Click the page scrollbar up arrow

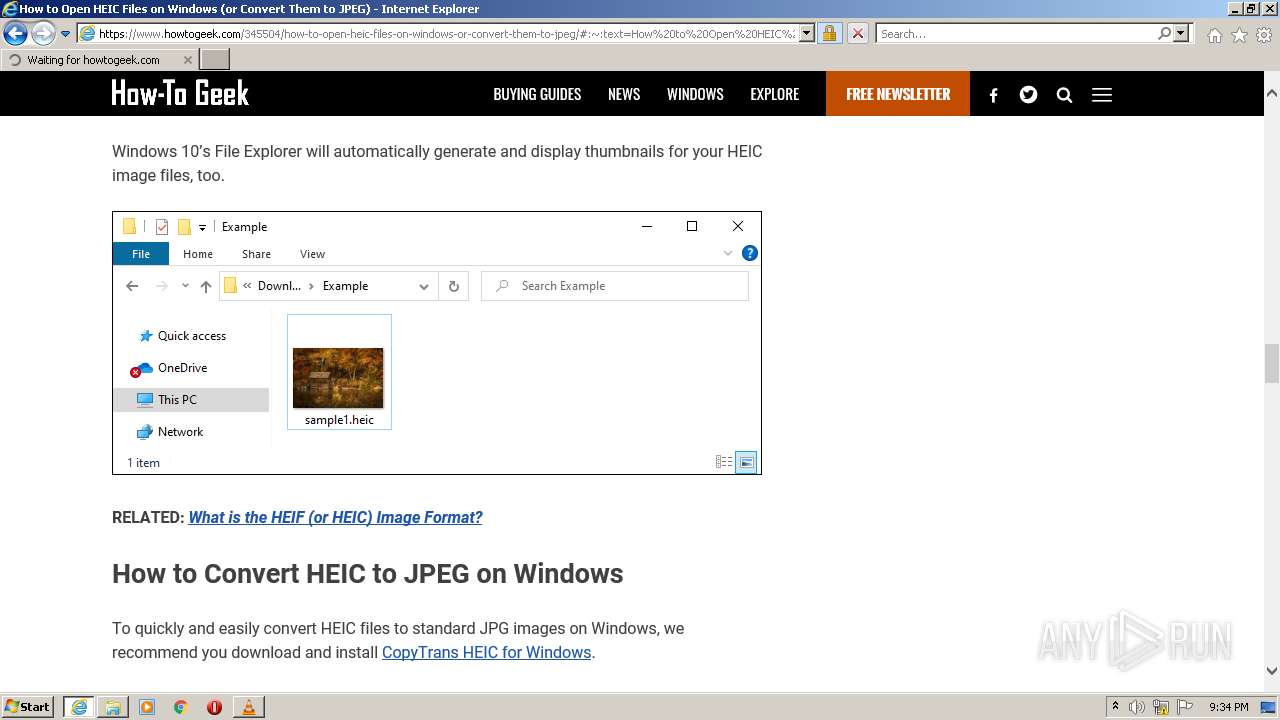(x=1272, y=92)
